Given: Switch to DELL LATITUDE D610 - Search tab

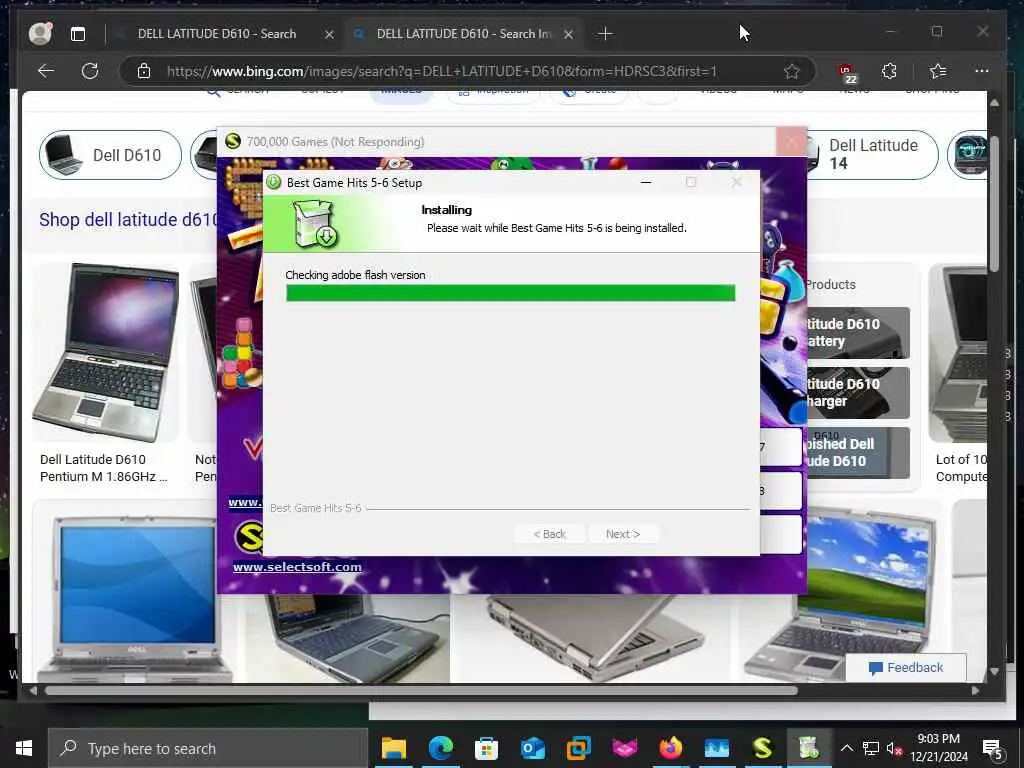Looking at the screenshot, I should click(217, 33).
